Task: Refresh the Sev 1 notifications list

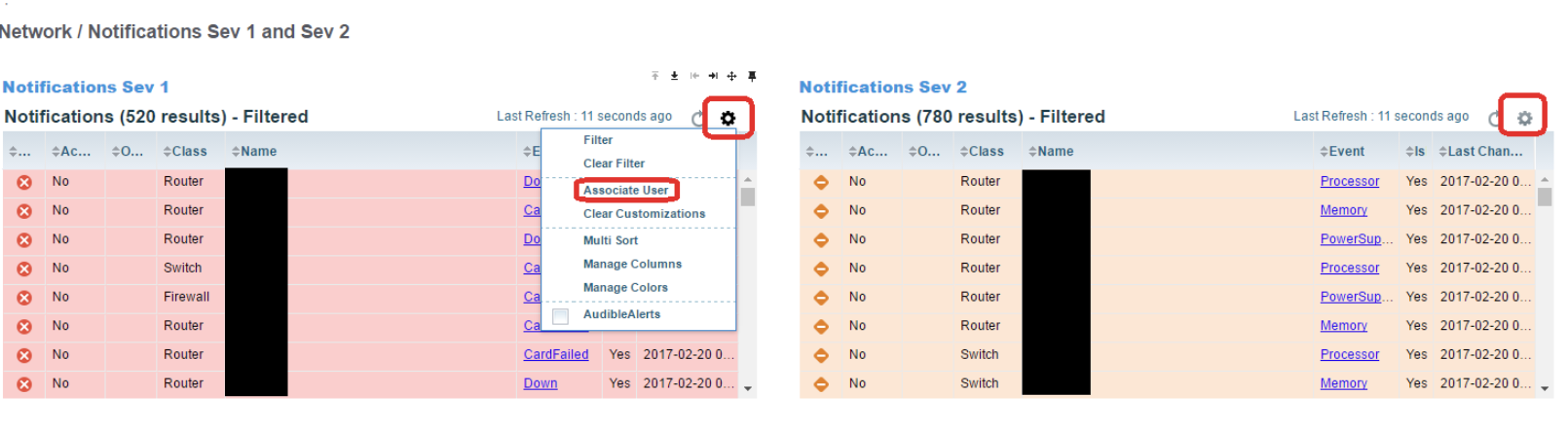Action: (x=698, y=119)
